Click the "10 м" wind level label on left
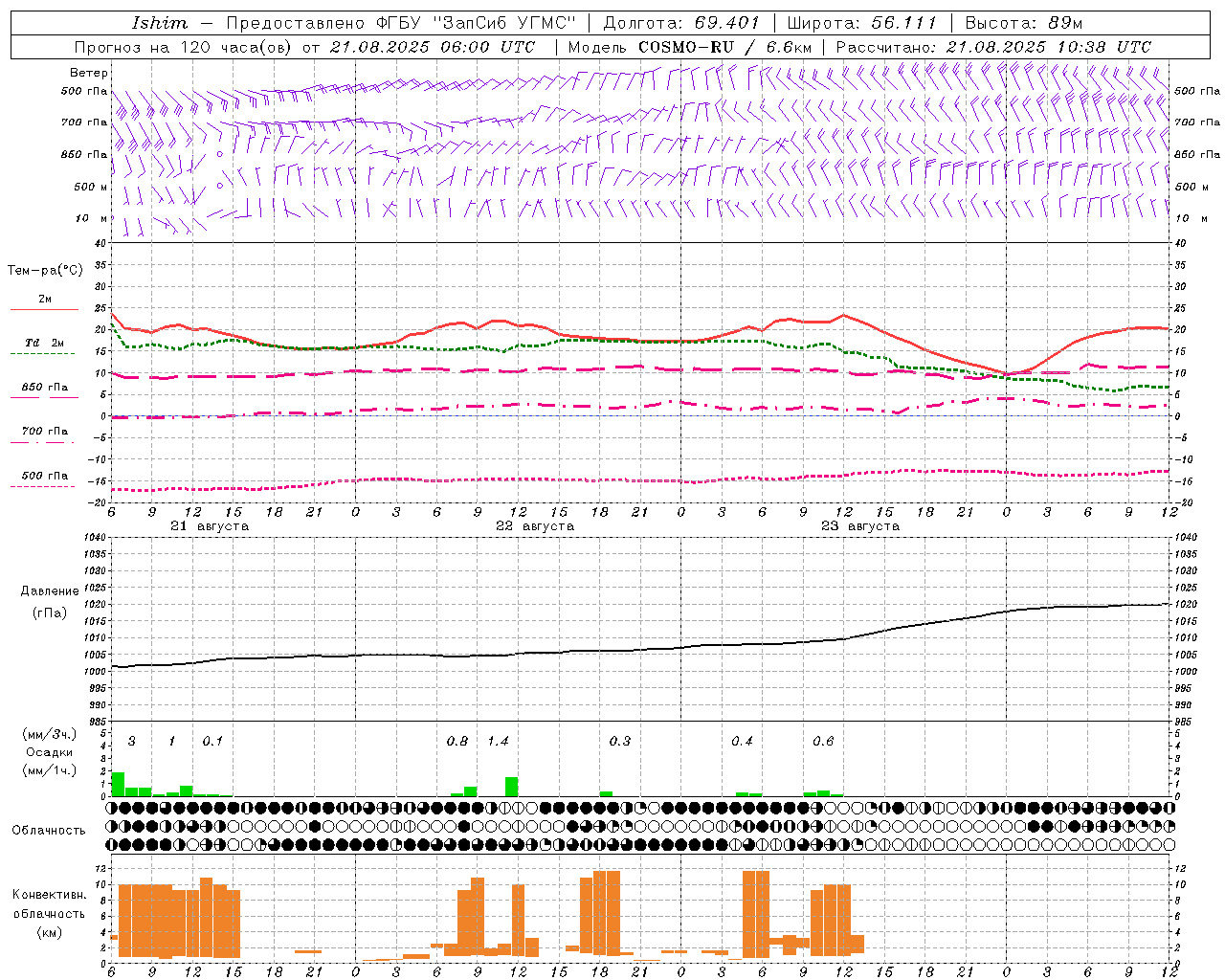Viewport: 1225px width, 980px height. coord(91,218)
